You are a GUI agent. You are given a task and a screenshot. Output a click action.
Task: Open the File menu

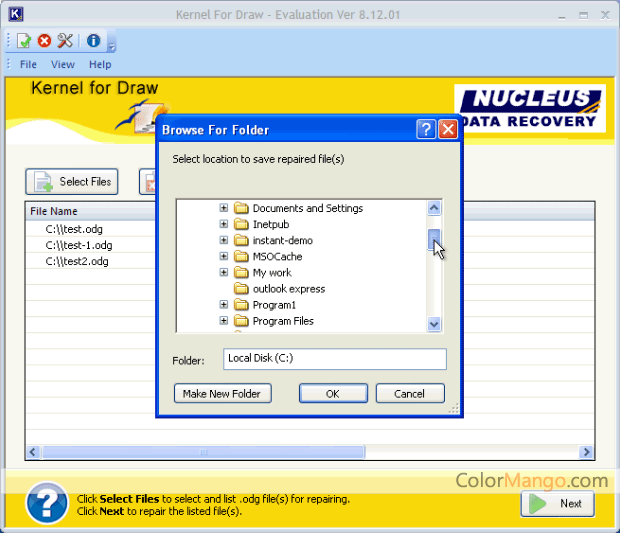click(28, 64)
